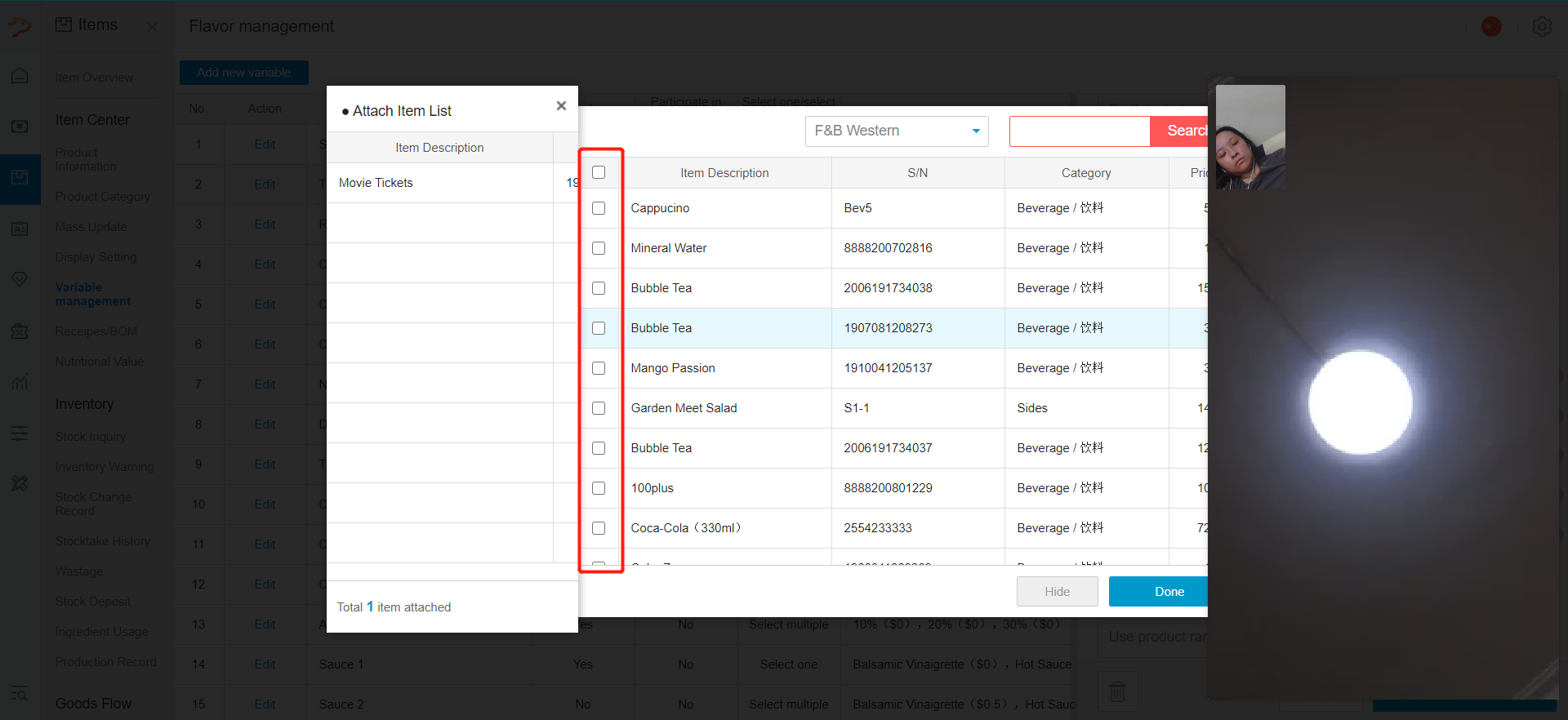1568x720 pixels.
Task: Close the Items tab
Action: (x=152, y=27)
